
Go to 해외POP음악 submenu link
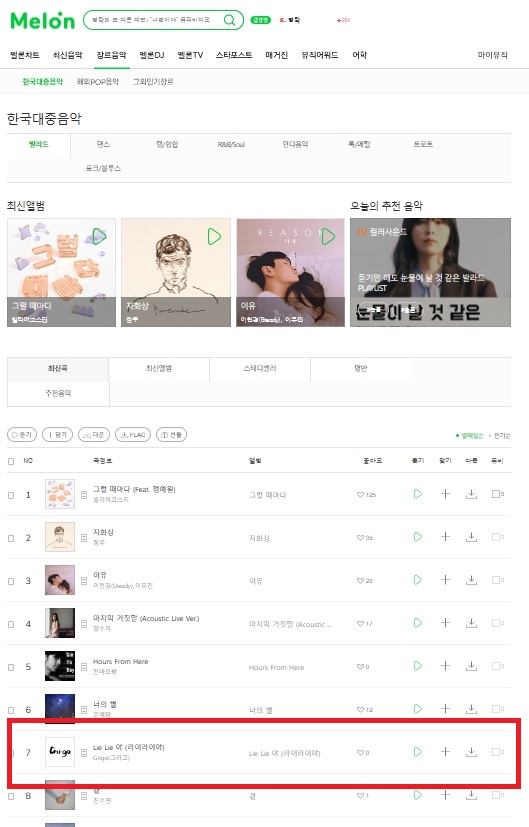click(98, 82)
